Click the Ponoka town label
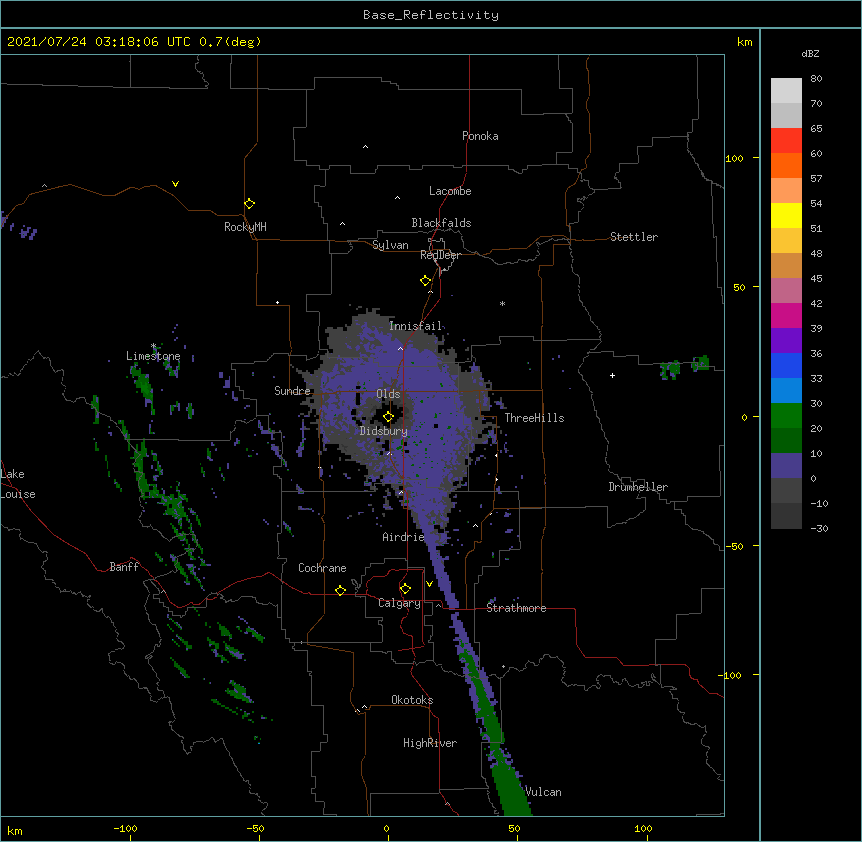Viewport: 862px width, 842px height. click(480, 136)
